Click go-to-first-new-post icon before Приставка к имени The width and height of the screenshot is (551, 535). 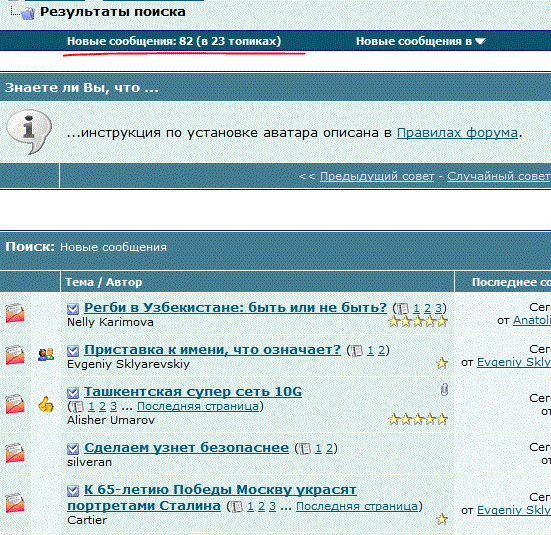73,350
